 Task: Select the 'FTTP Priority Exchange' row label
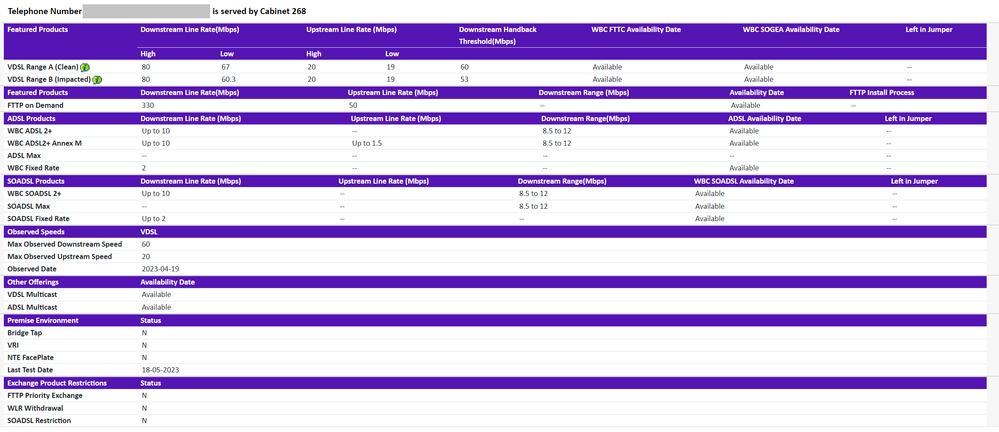(x=44, y=396)
